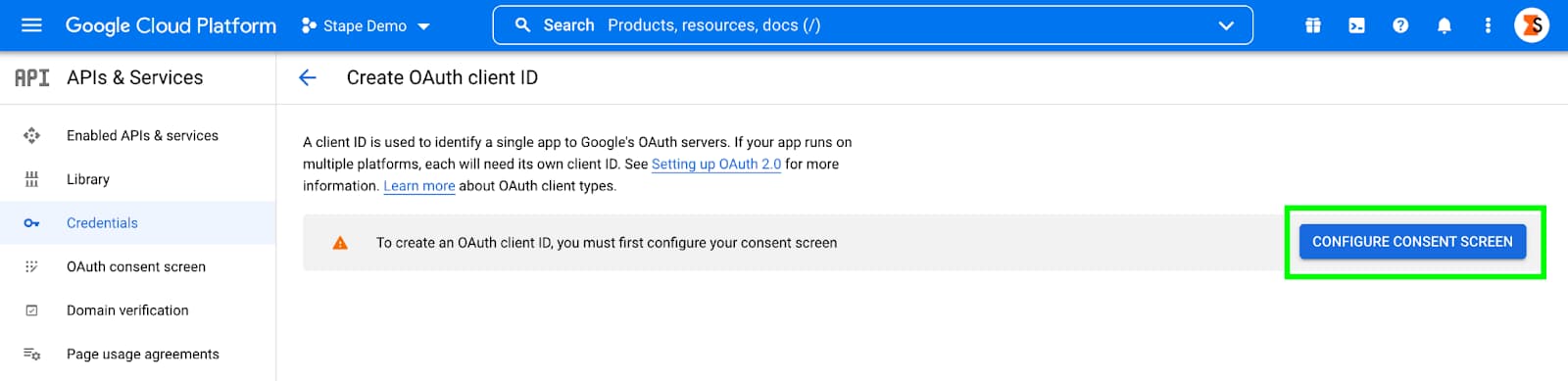Image resolution: width=1568 pixels, height=381 pixels.
Task: Click the Domain verification checkbox icon
Action: click(31, 310)
